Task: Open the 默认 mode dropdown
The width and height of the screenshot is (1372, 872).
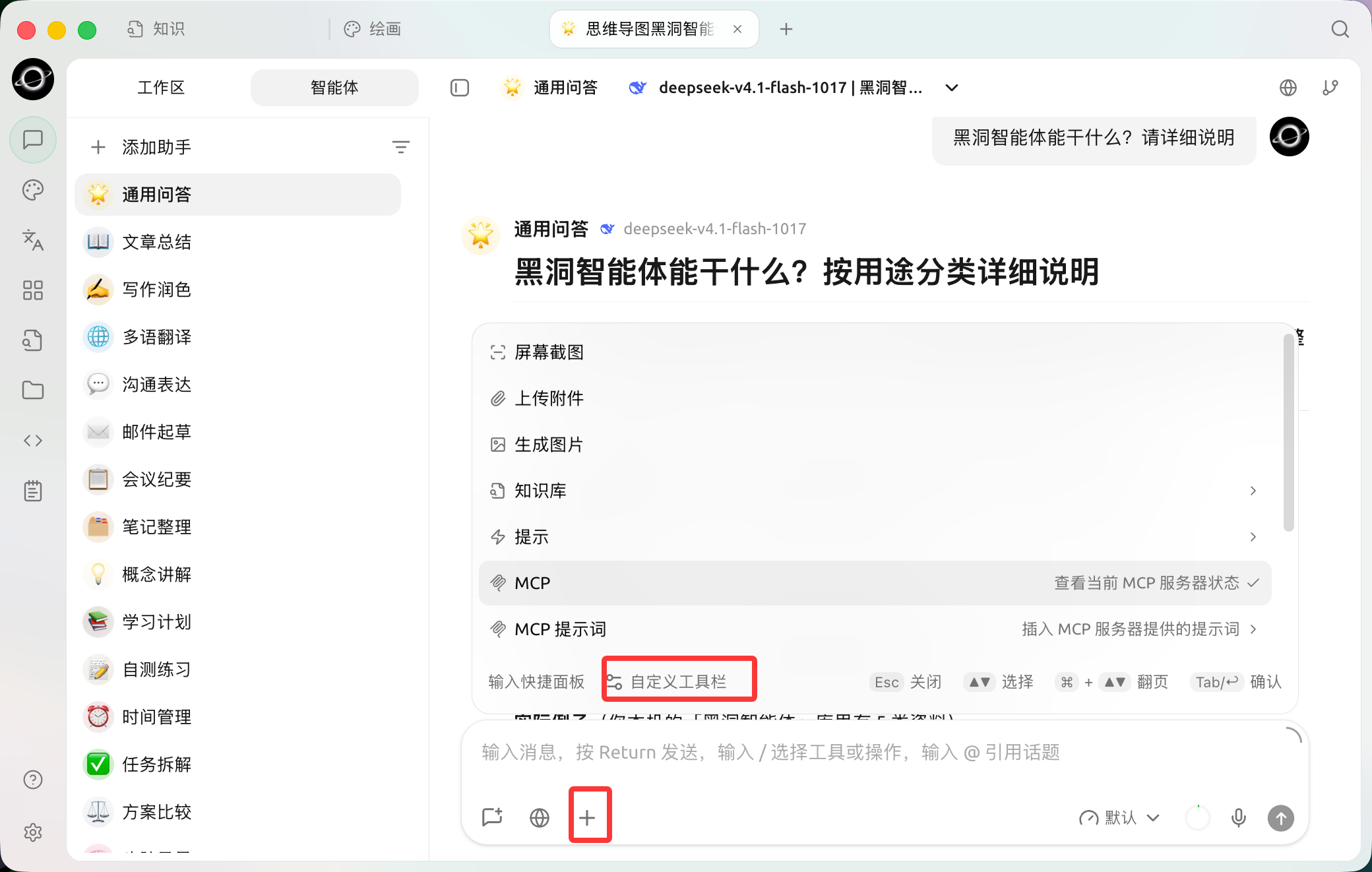Action: coord(1119,818)
